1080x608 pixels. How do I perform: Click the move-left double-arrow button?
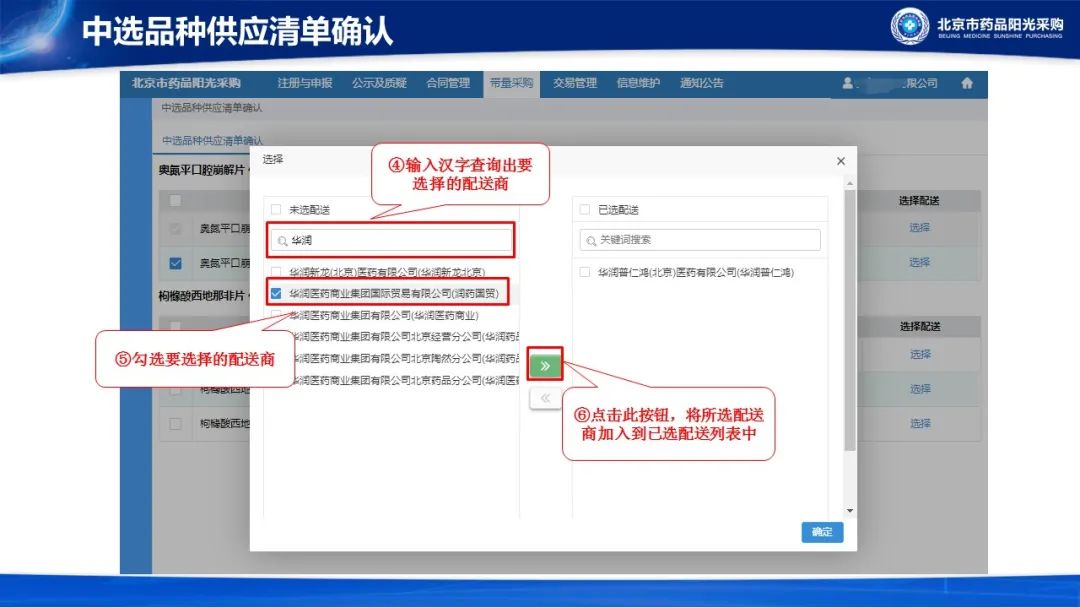(x=545, y=398)
